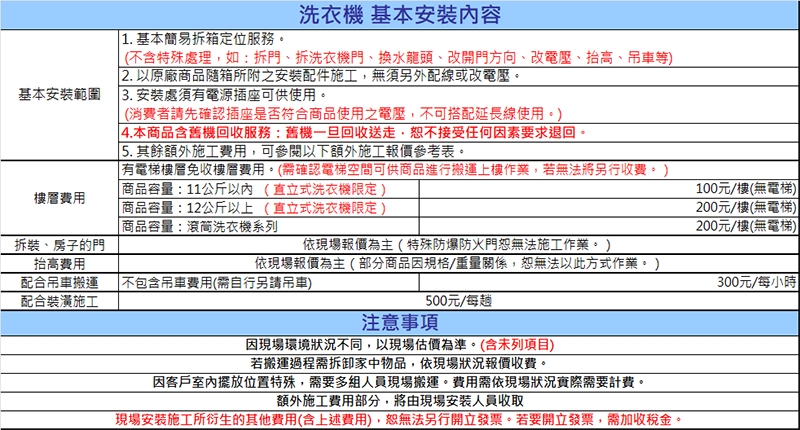The image size is (800, 430).
Task: Select the red bottom note about 開立發票
Action: pyautogui.click(x=400, y=419)
